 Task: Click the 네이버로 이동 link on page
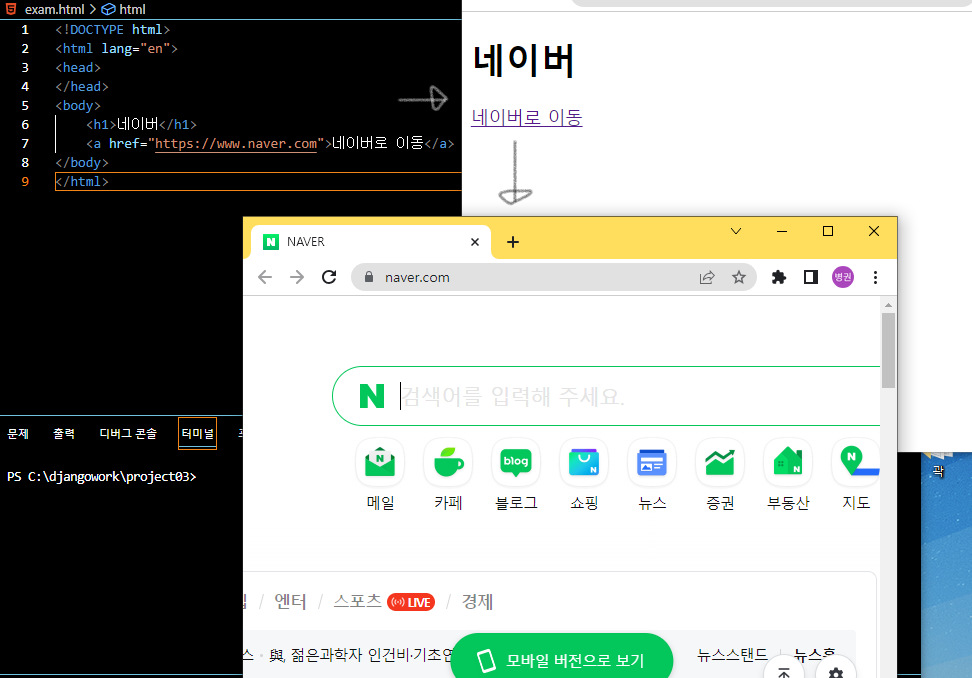[527, 117]
